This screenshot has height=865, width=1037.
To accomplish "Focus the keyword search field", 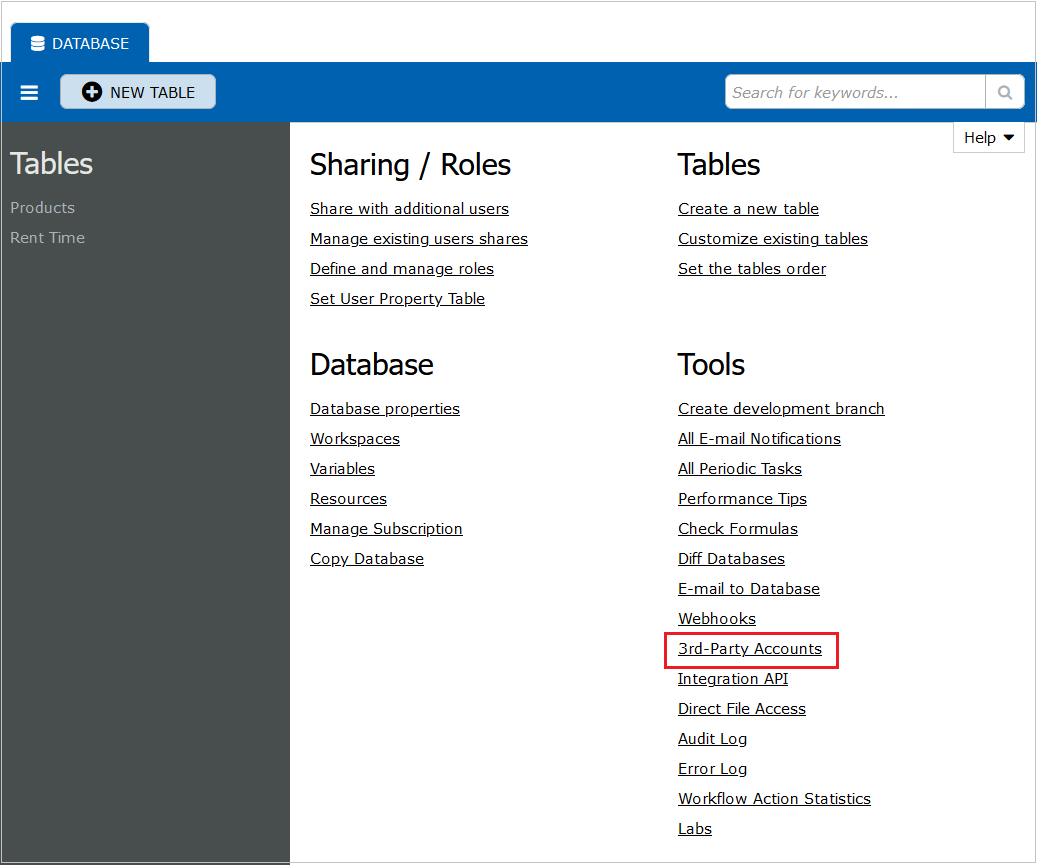I will 855,93.
